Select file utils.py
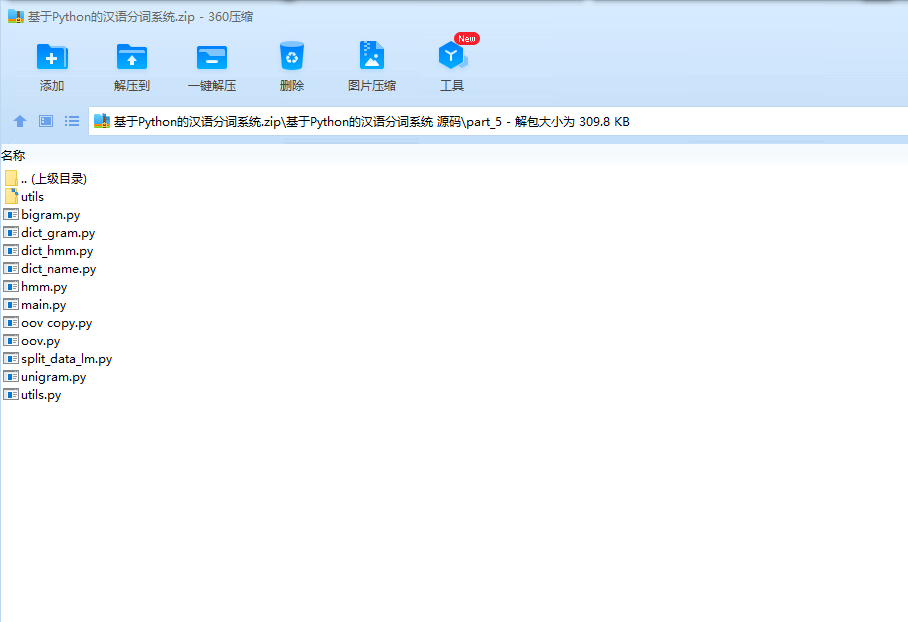The height and width of the screenshot is (622, 908). click(x=32, y=394)
